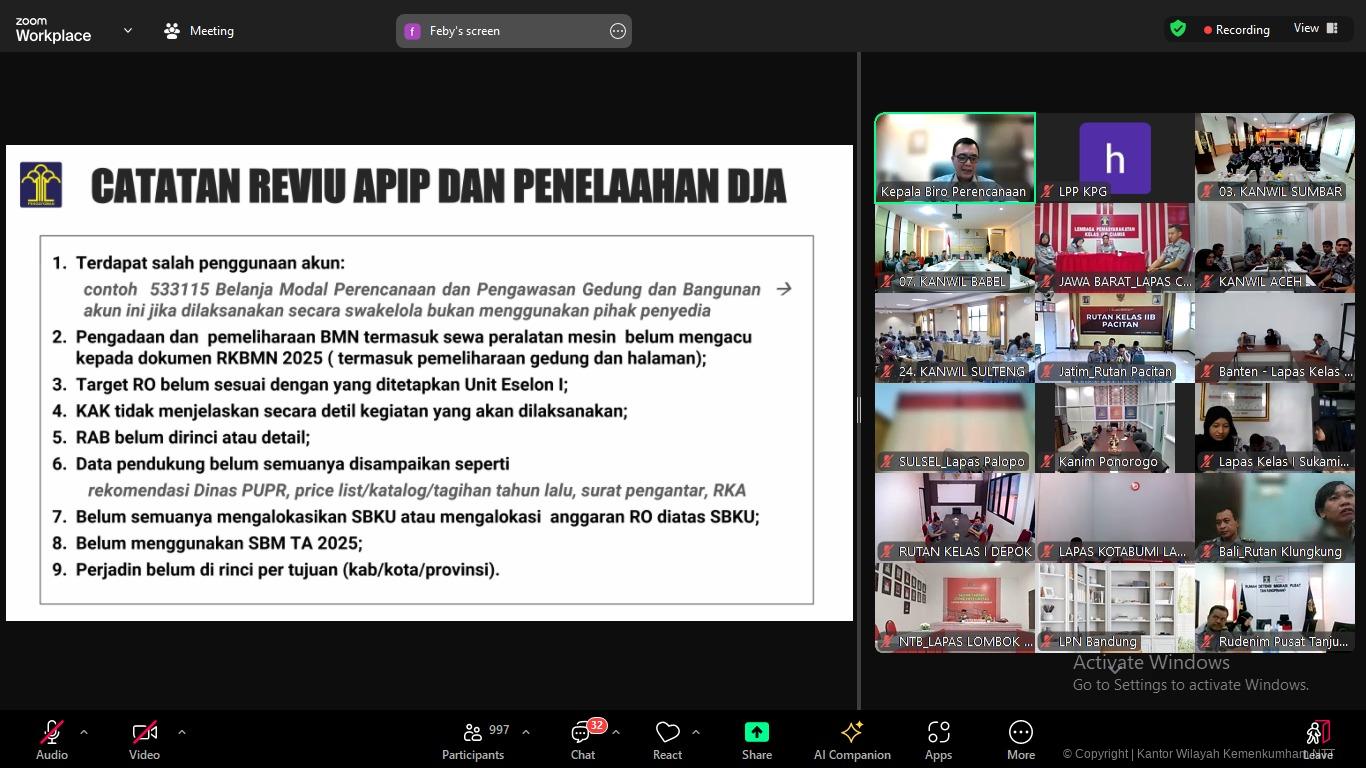This screenshot has height=768, width=1366.
Task: Expand video settings arrow next to Video
Action: (x=182, y=732)
